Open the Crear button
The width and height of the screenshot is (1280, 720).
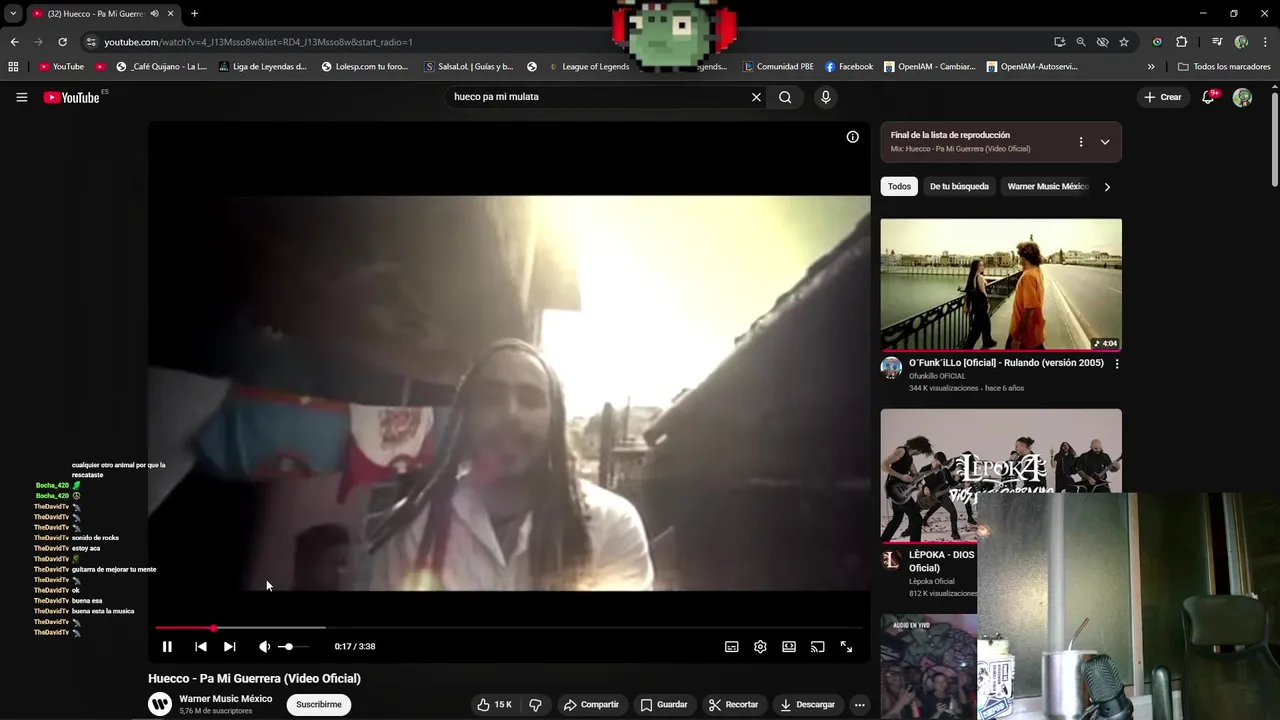click(1163, 97)
